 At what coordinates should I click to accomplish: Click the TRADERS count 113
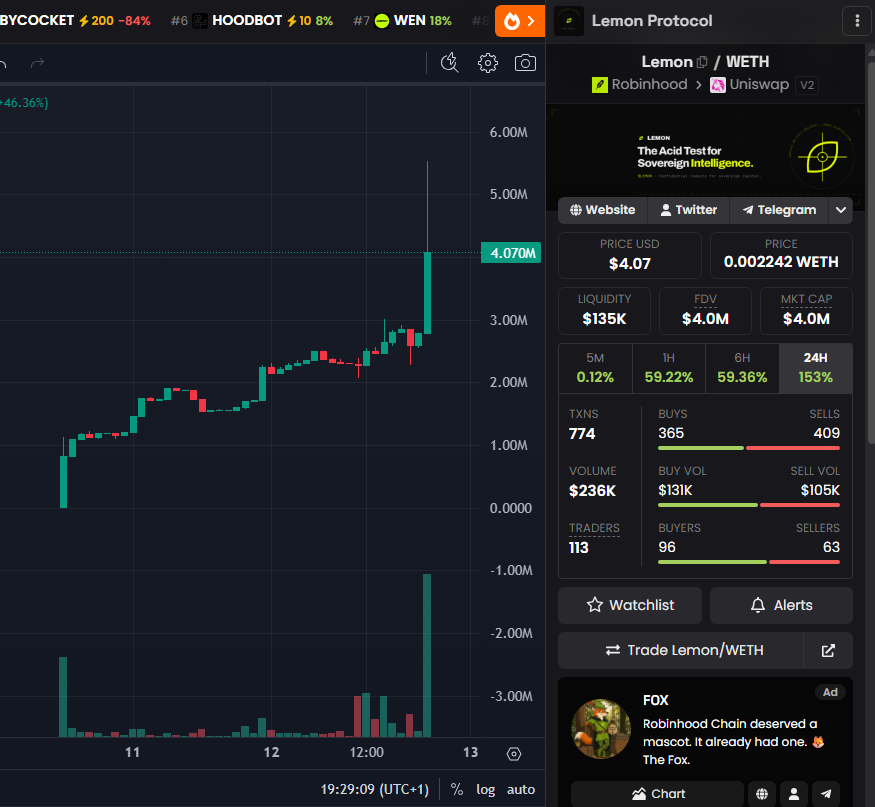[579, 548]
